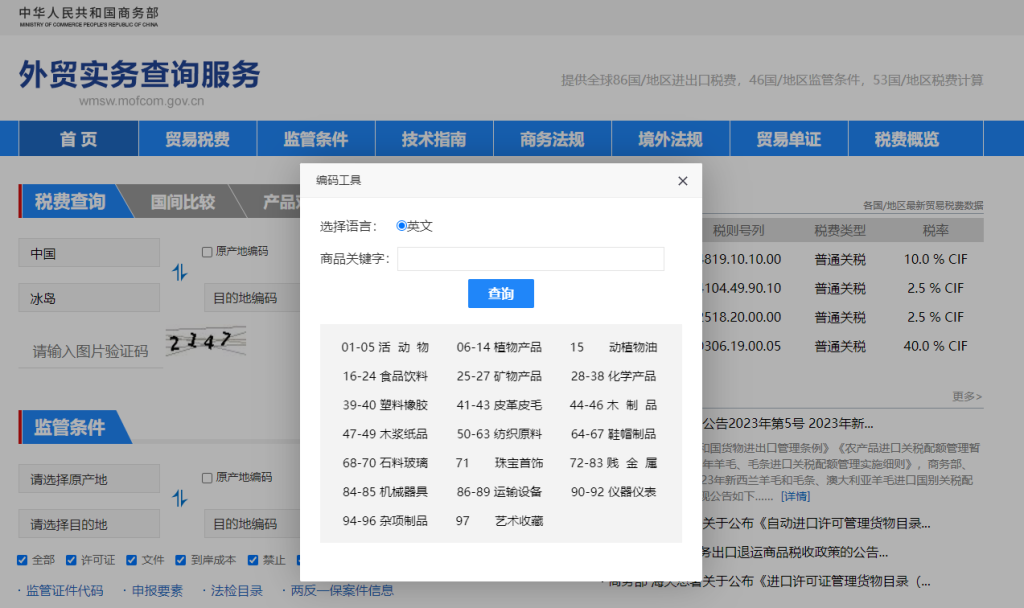
Task: Select category 50-63 纺织原料
Action: click(x=499, y=434)
